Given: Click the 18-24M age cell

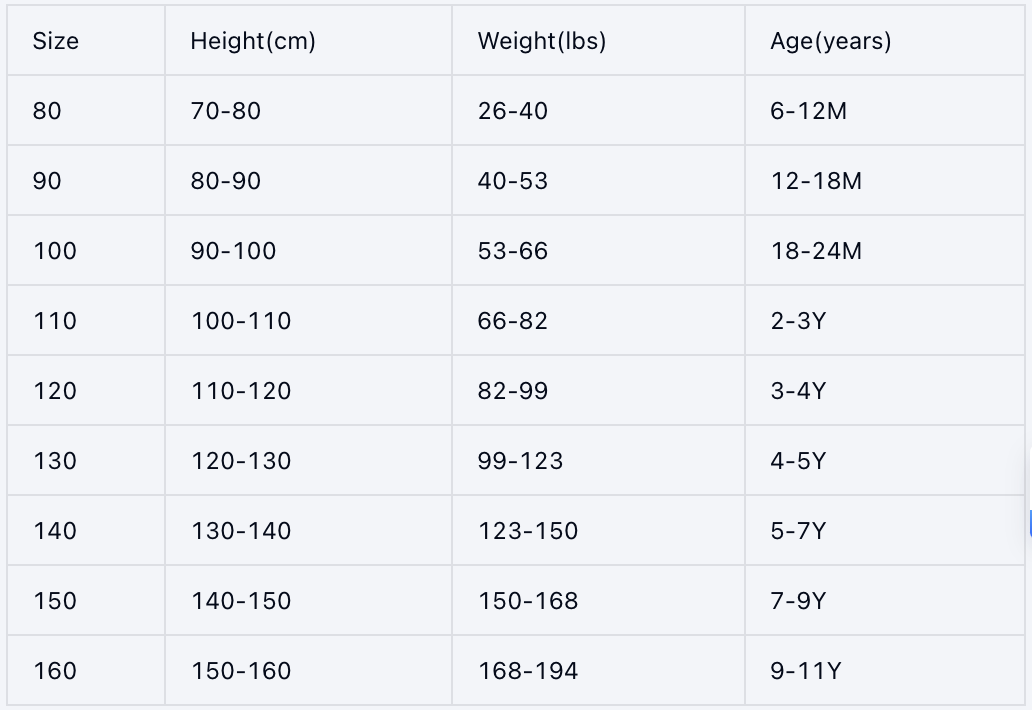Looking at the screenshot, I should point(816,251).
